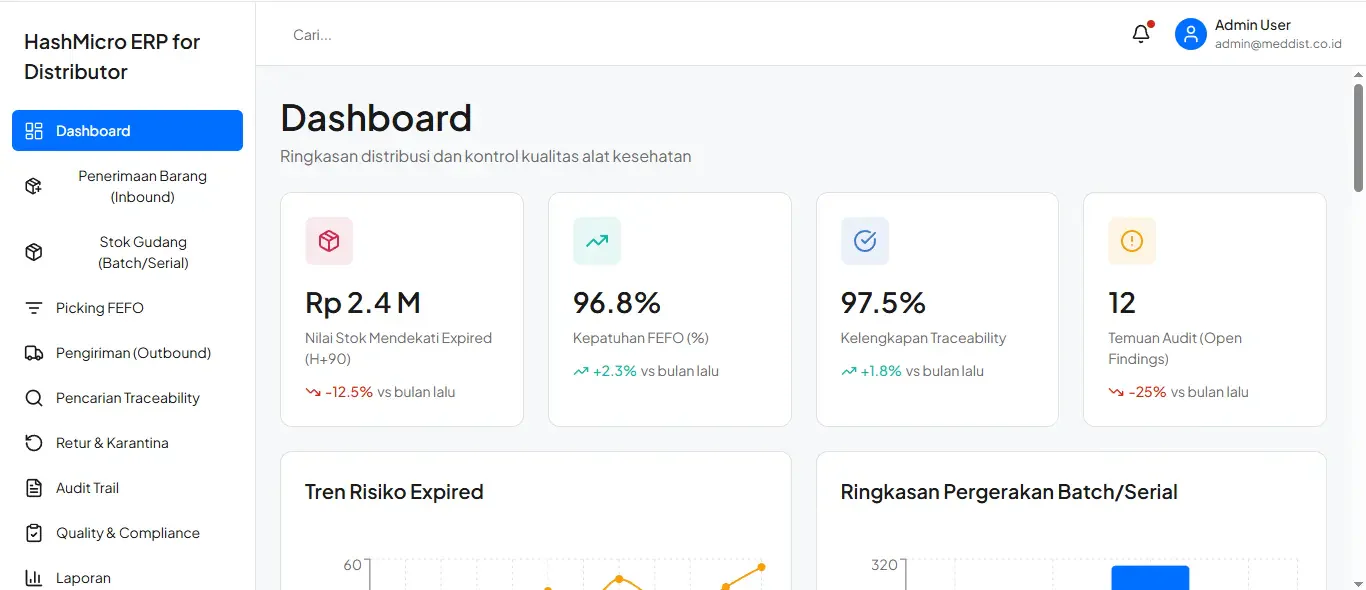This screenshot has height=590, width=1366.
Task: Click the Penerimaan Barang box icon
Action: click(x=34, y=186)
